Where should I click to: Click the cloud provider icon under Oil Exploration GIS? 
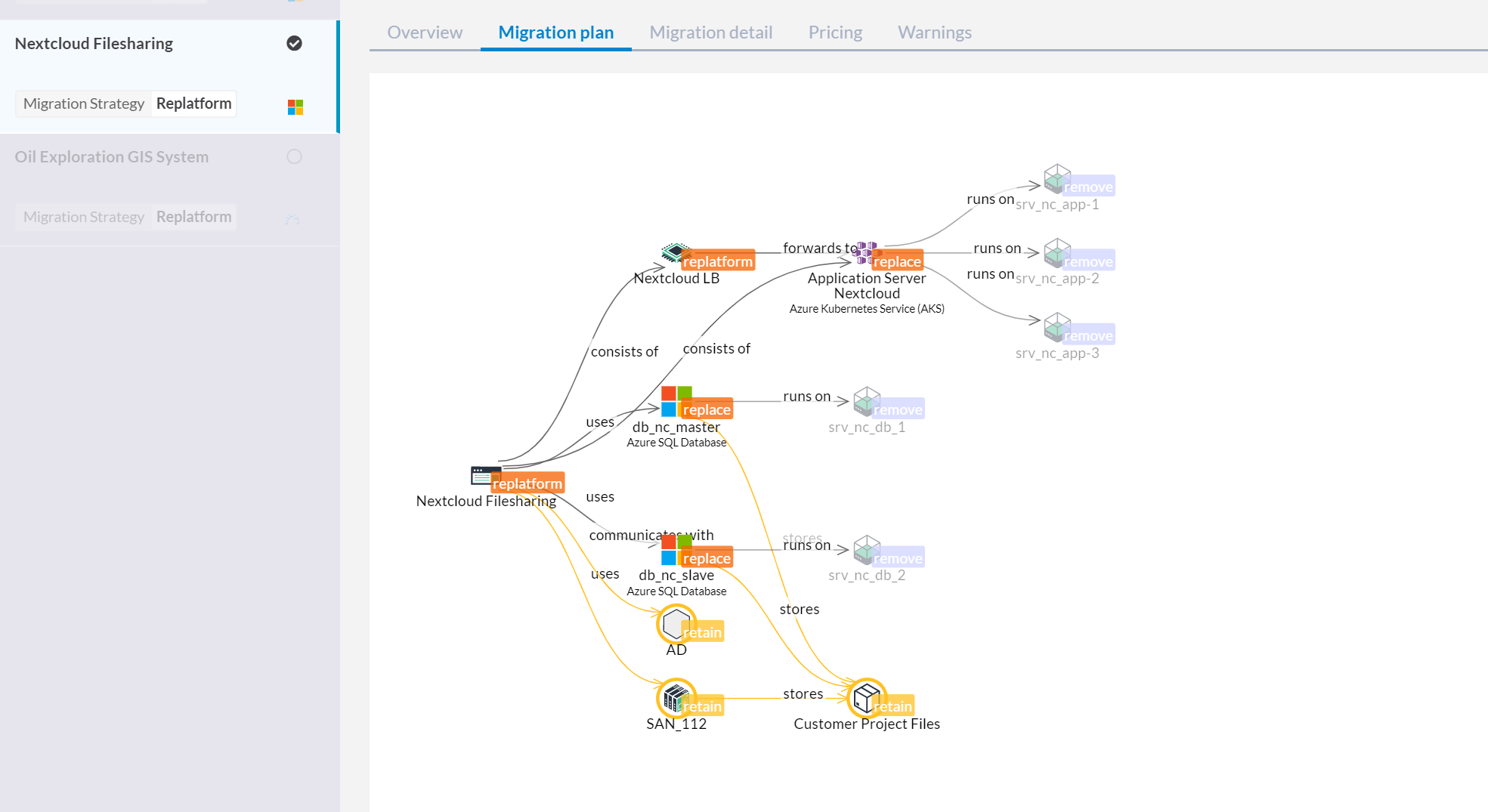293,220
